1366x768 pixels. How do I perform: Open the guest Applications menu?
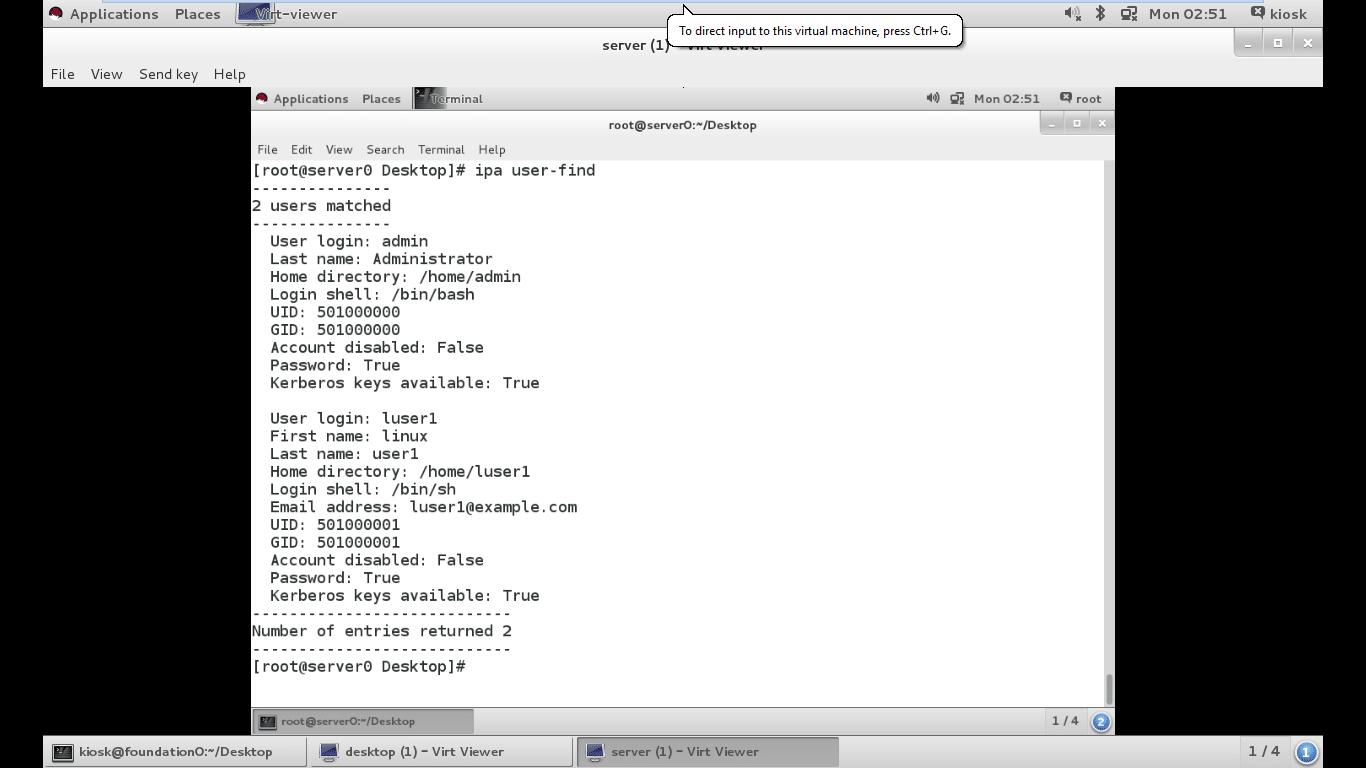(x=302, y=99)
